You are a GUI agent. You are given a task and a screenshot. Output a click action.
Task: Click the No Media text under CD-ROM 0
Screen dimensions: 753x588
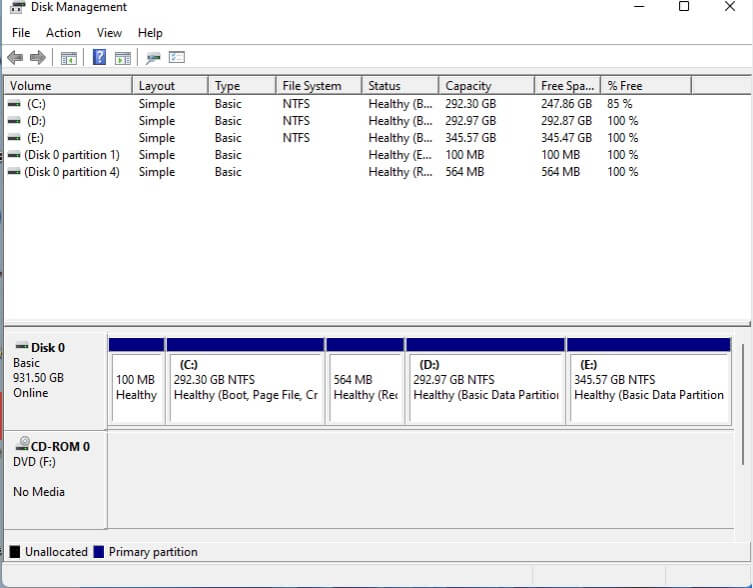coord(39,491)
